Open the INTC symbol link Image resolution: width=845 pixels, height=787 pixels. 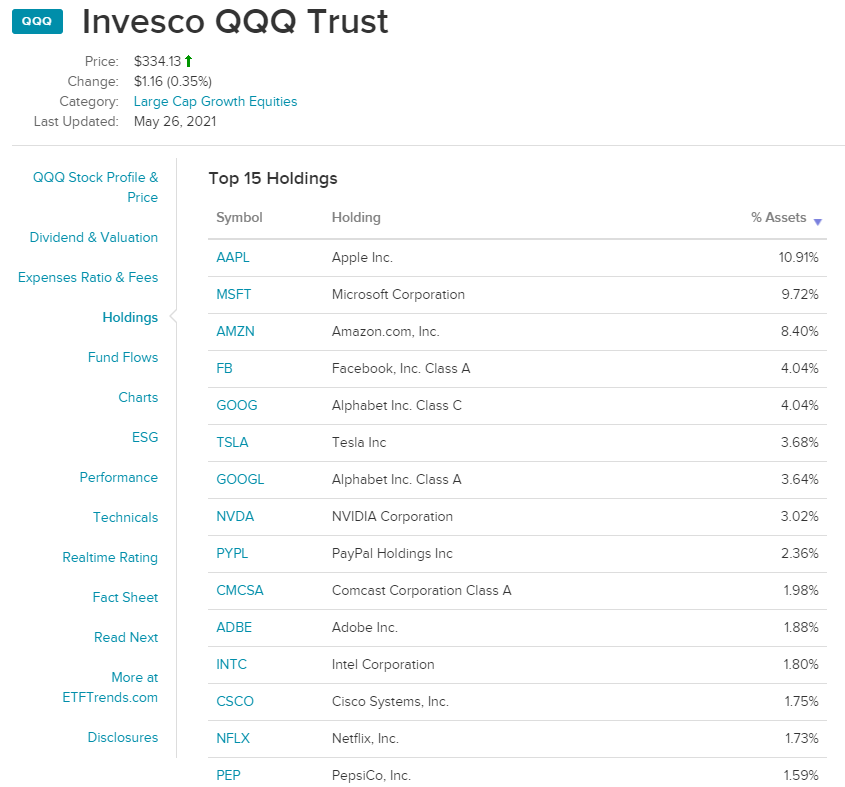tap(231, 664)
